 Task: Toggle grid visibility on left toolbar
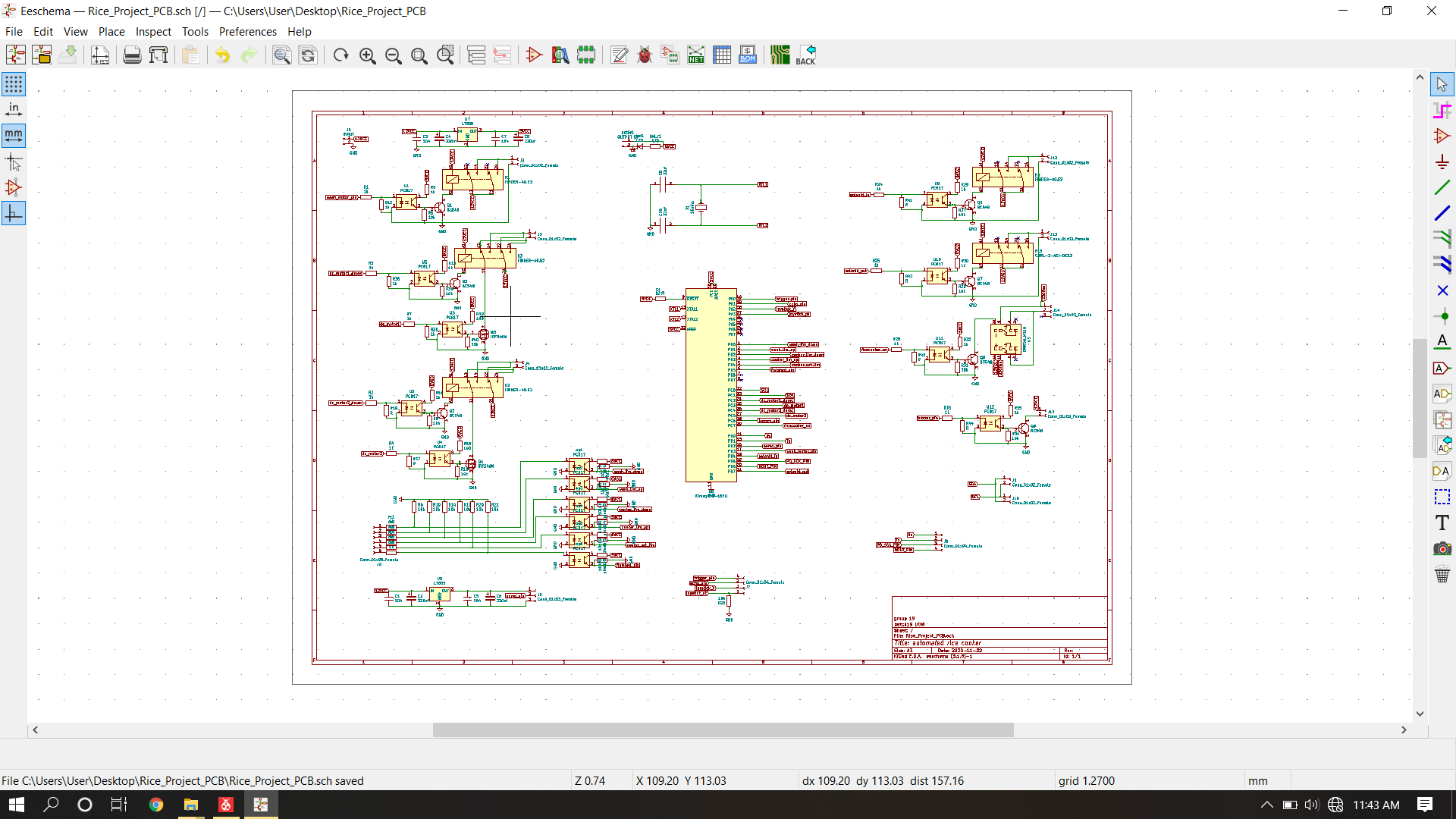point(14,84)
